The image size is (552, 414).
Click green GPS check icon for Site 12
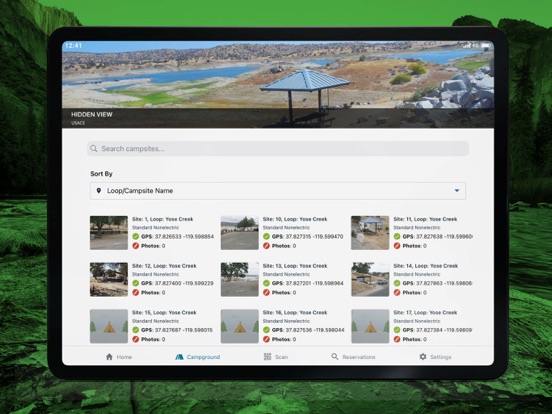(136, 283)
